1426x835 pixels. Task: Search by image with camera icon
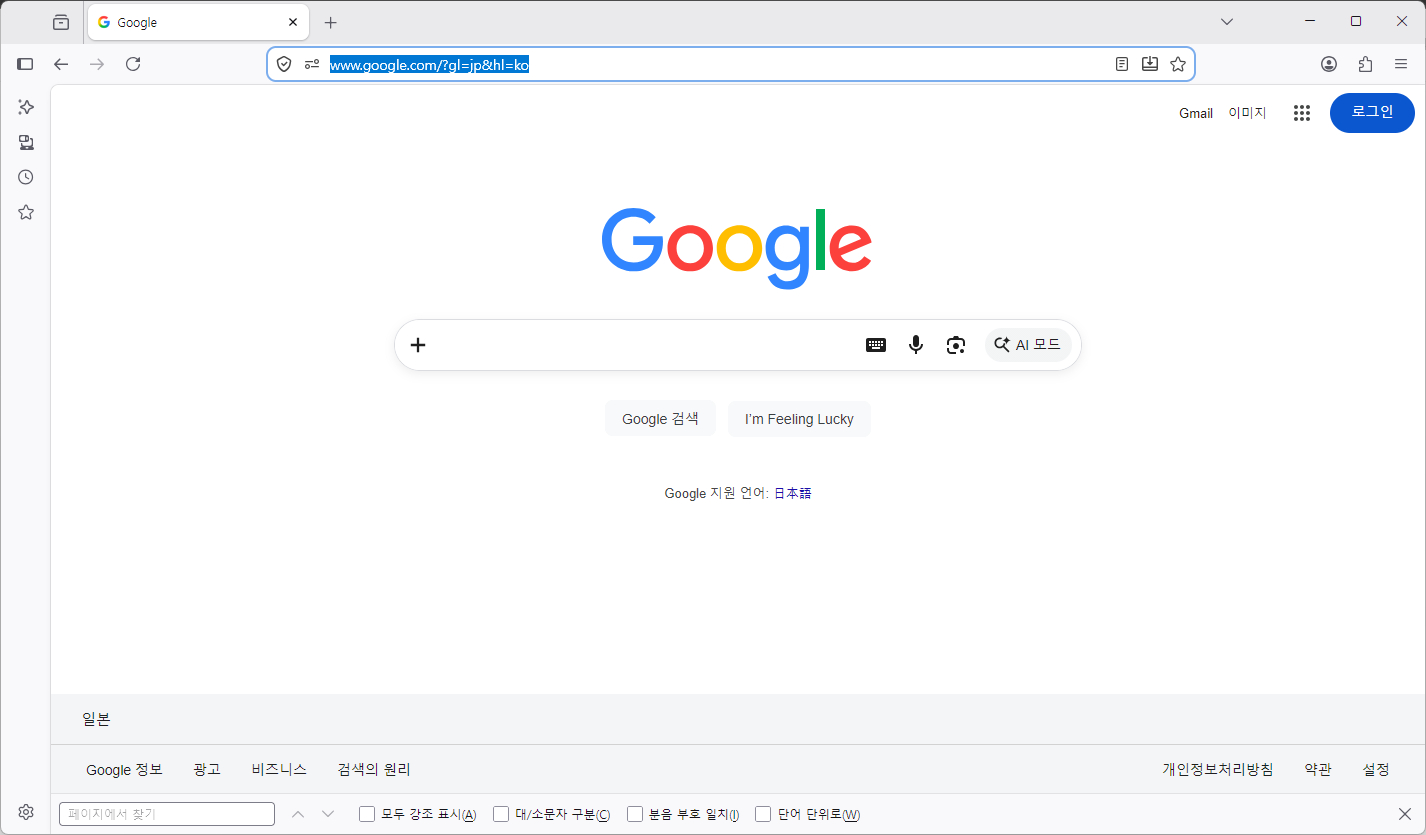pos(956,345)
